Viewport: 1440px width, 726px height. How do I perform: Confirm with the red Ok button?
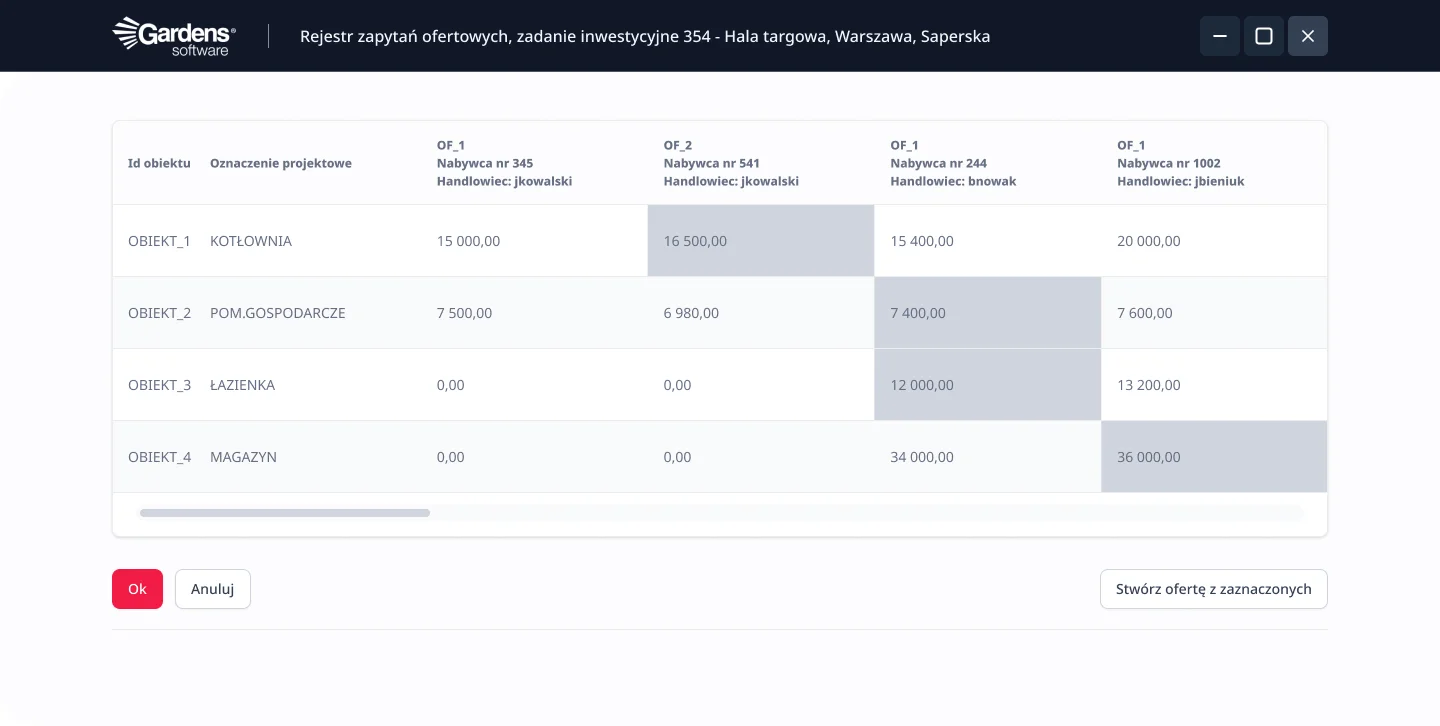tap(137, 589)
